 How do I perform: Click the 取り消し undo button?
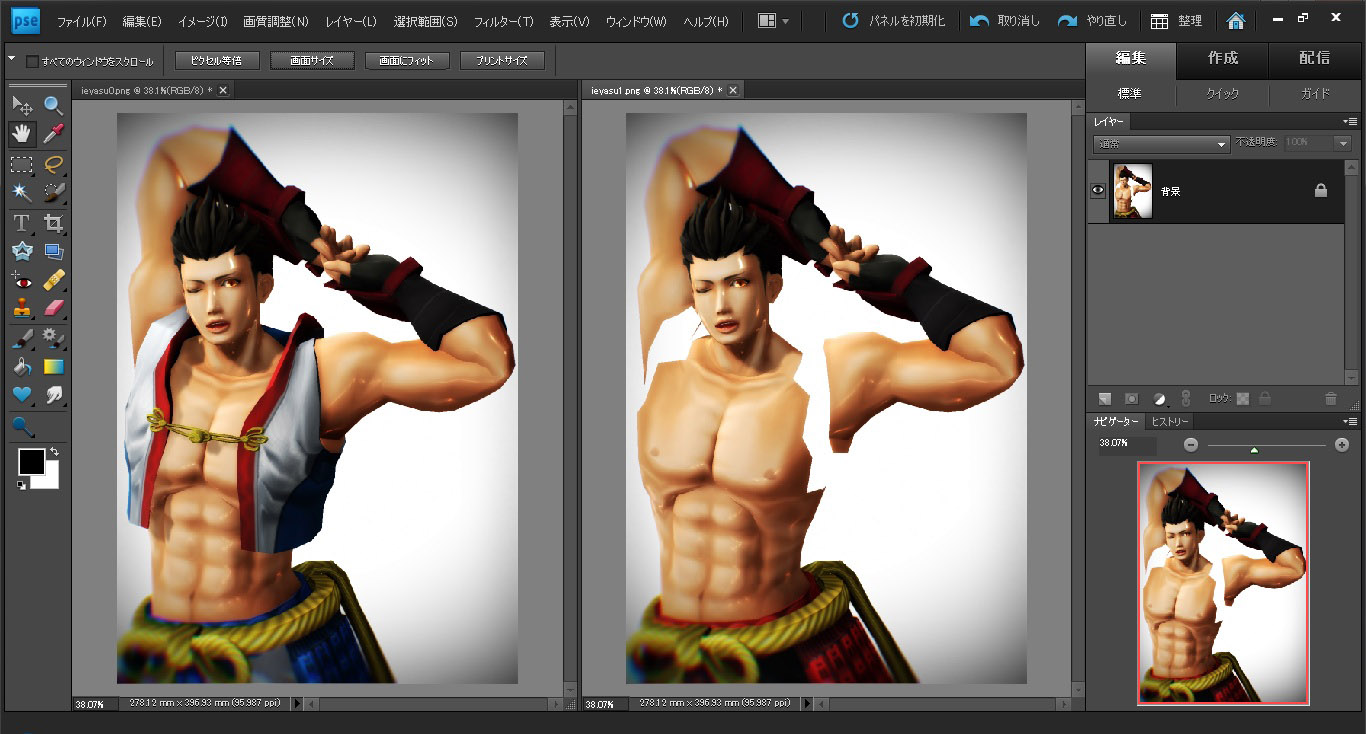tap(1006, 21)
